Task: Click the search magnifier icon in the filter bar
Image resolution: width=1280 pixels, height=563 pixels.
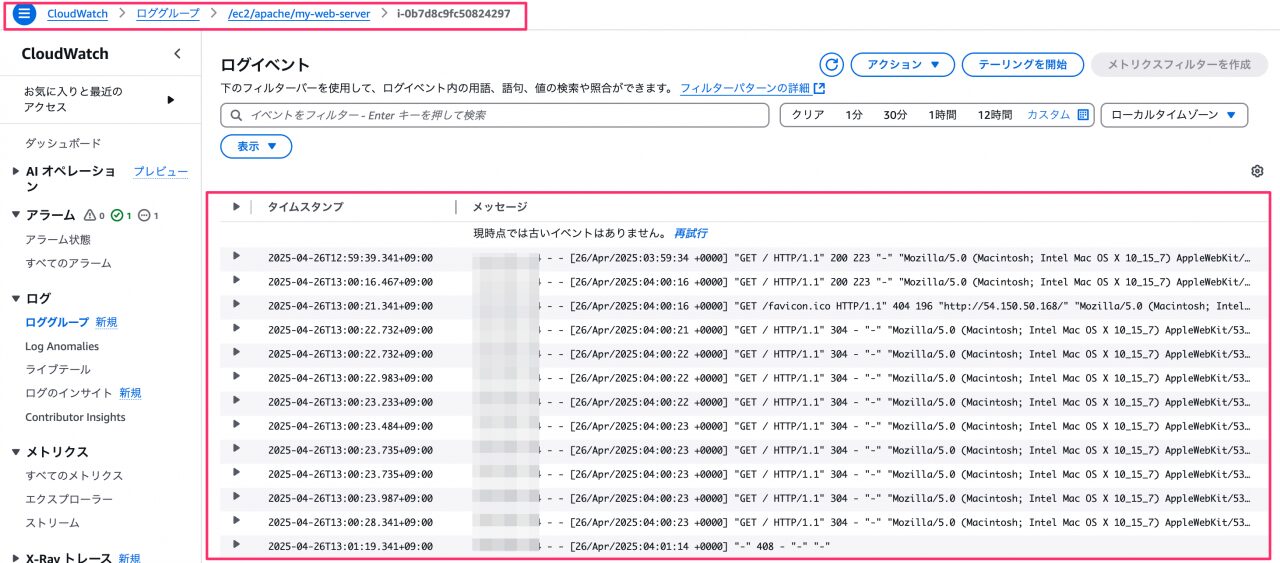Action: click(237, 115)
